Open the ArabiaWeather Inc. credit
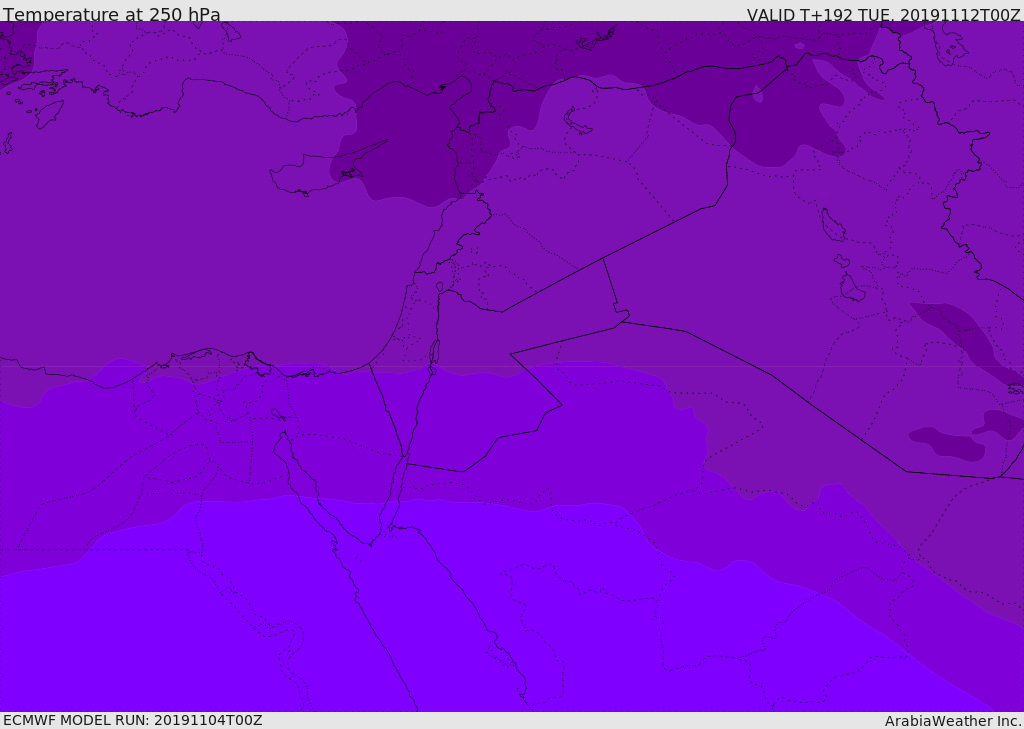 [x=953, y=721]
